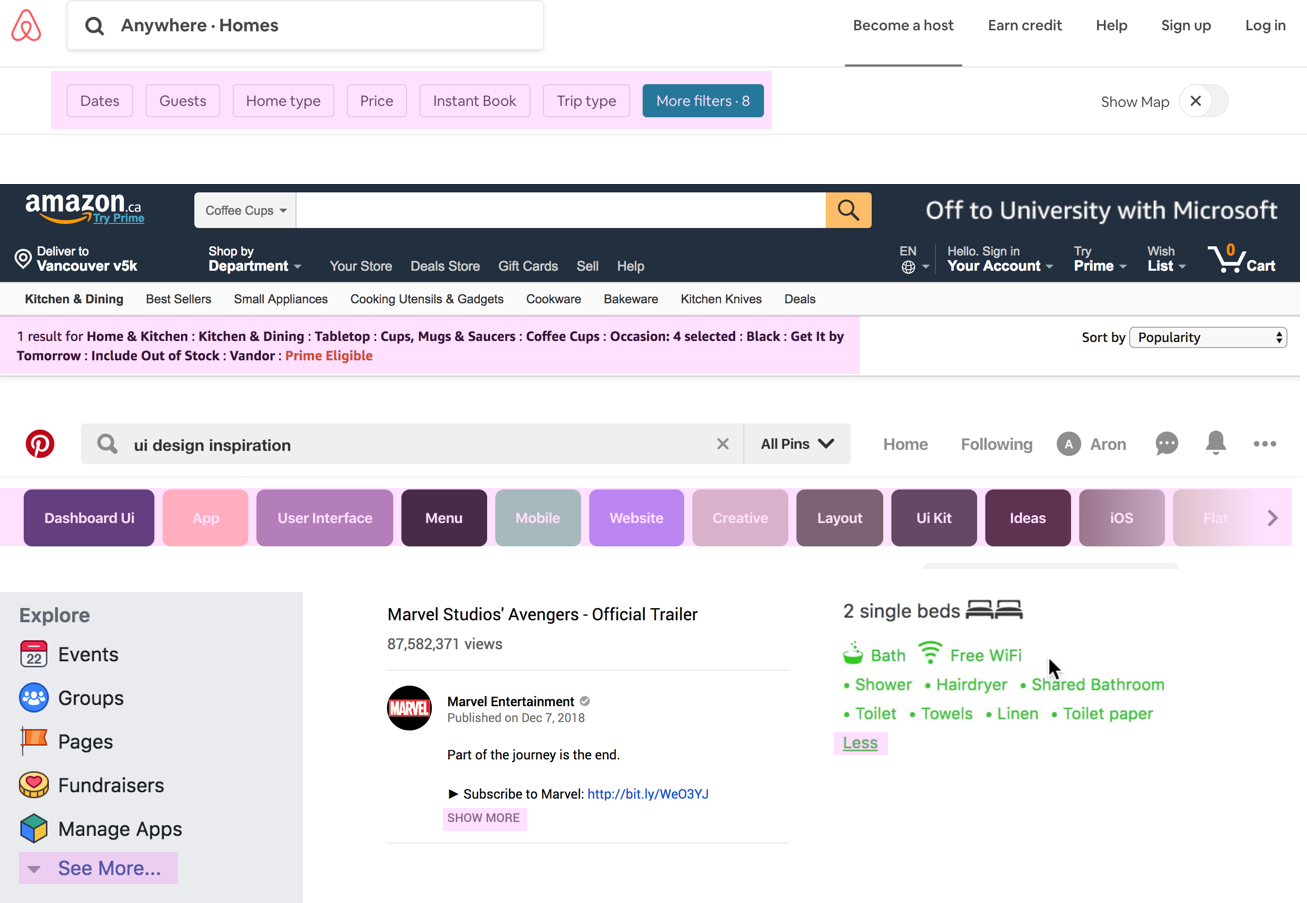Click the Pinterest search field
Screen dimensions: 1307x903
click(x=412, y=444)
